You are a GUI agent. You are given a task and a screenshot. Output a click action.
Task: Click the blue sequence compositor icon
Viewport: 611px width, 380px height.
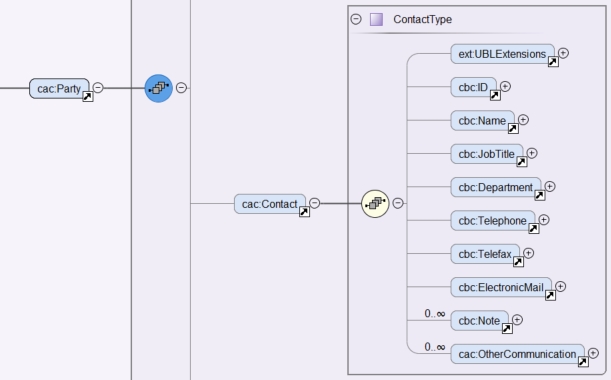click(159, 88)
